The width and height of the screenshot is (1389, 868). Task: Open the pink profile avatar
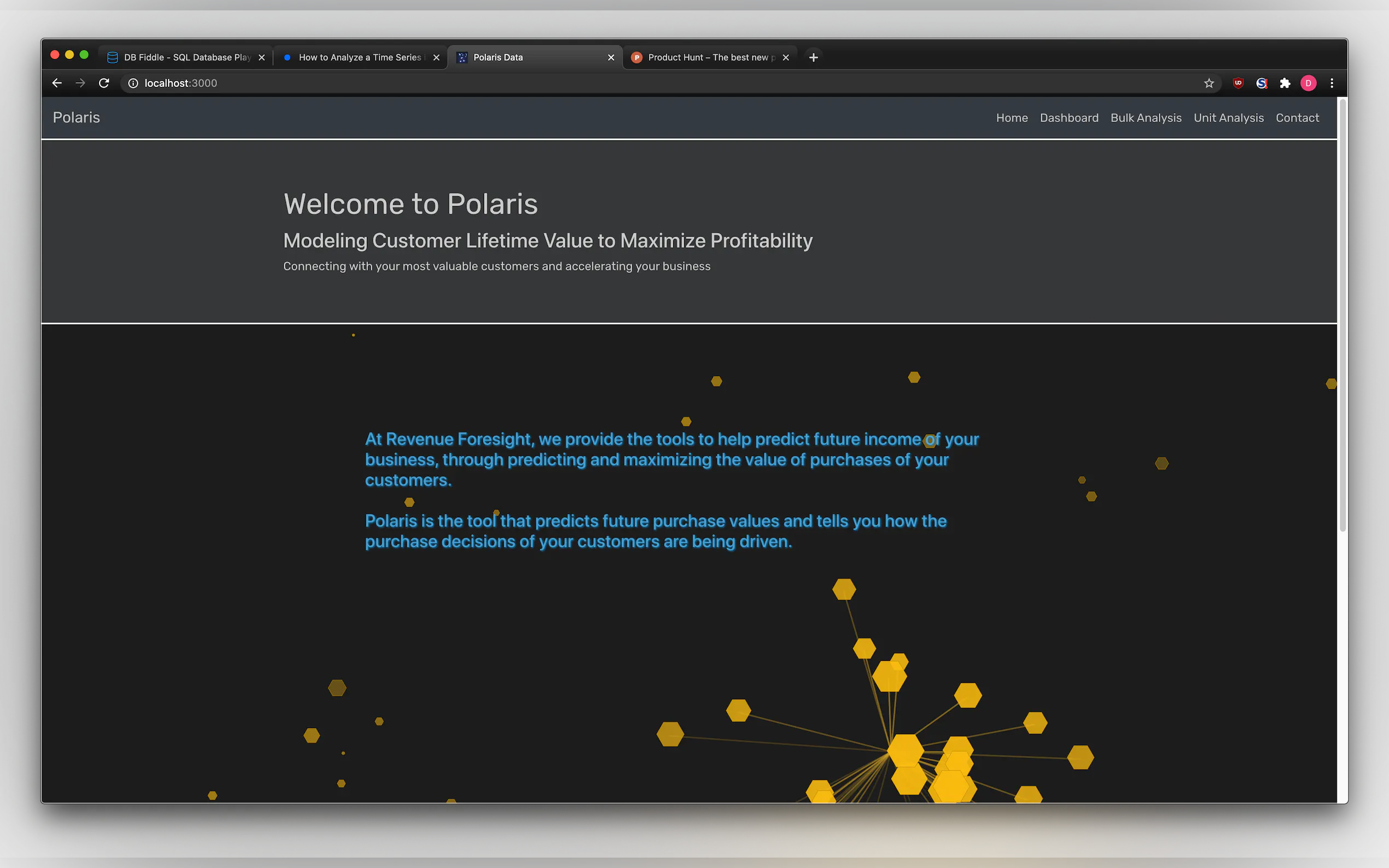[1308, 83]
